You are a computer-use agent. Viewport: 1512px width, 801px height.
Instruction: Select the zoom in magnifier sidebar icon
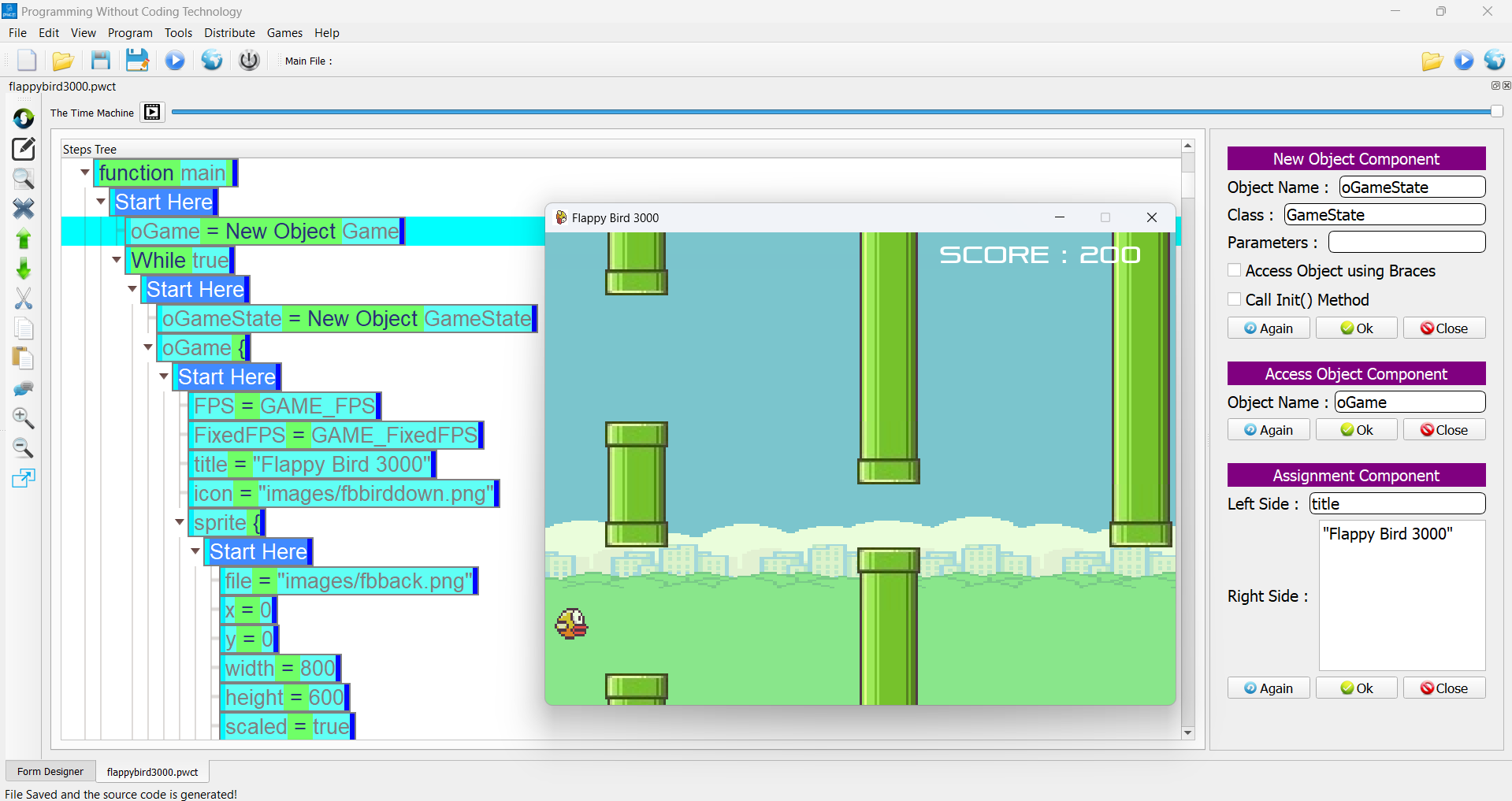23,418
